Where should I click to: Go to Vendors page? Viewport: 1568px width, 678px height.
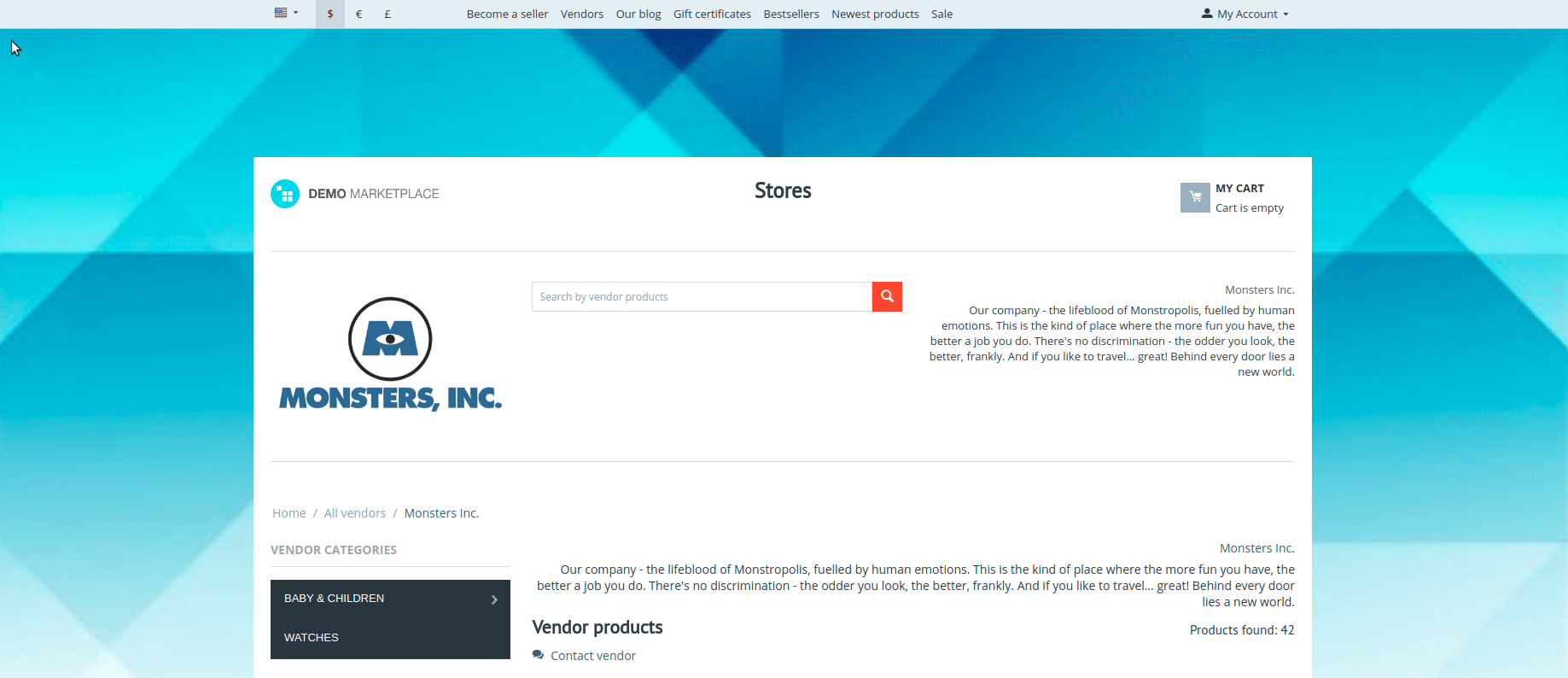582,14
